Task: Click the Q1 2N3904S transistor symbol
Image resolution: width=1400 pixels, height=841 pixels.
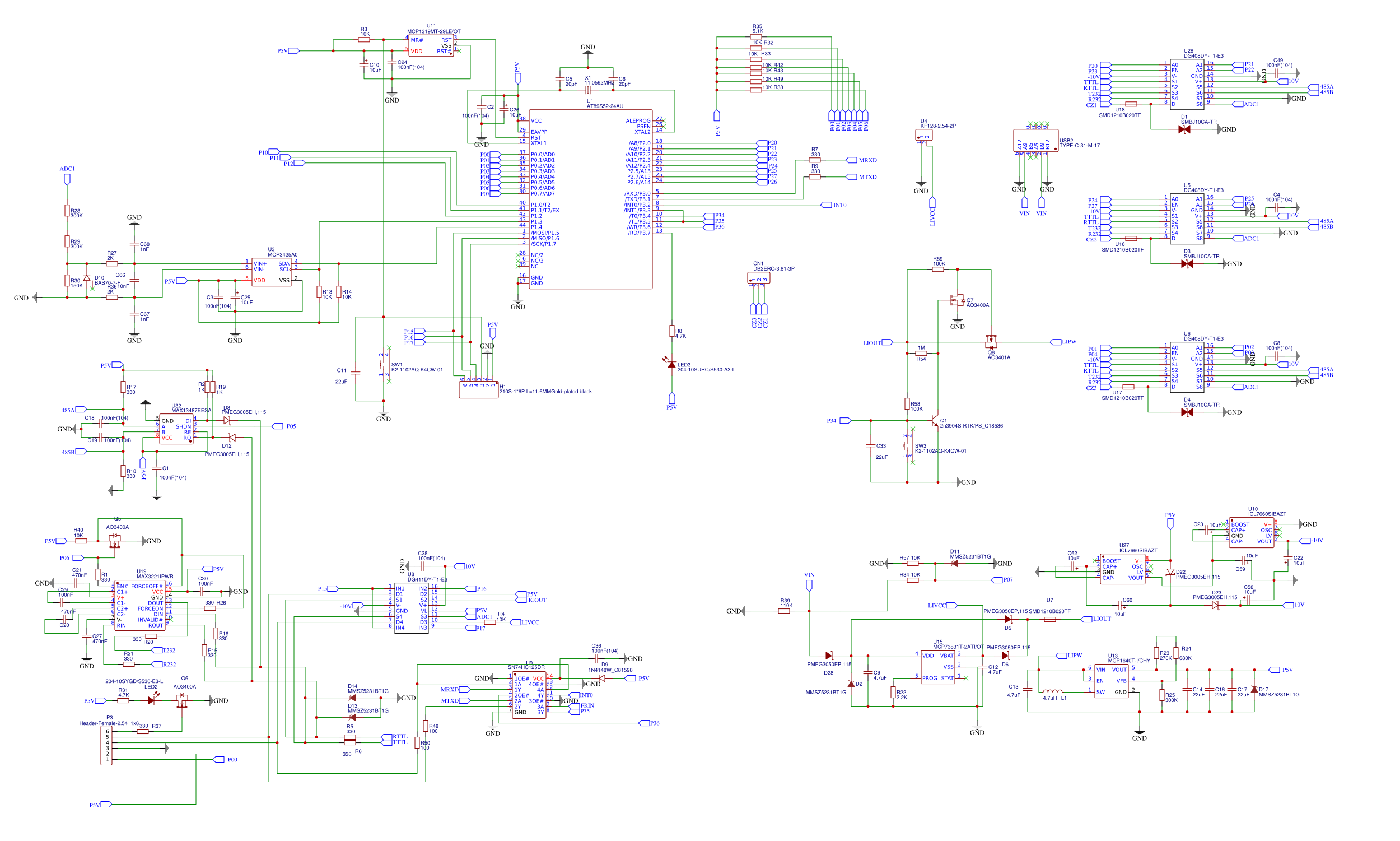Action: click(x=935, y=421)
